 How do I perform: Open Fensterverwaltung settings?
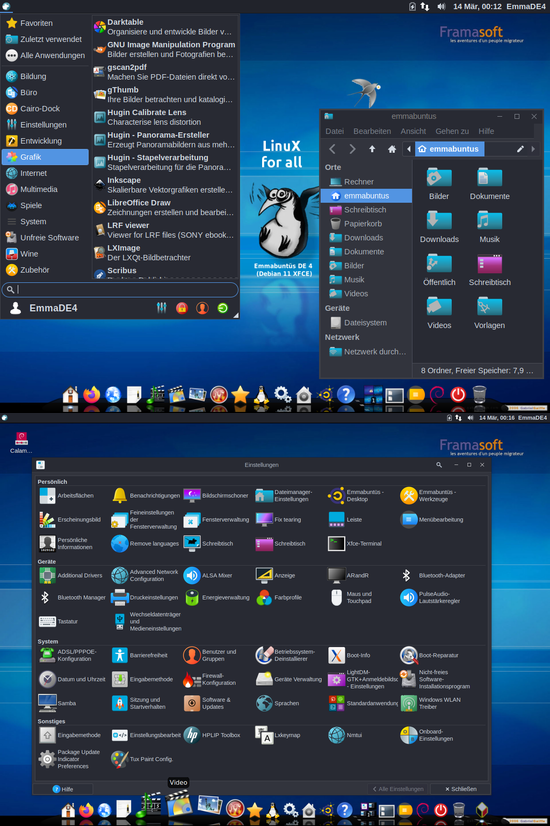pyautogui.click(x=216, y=519)
